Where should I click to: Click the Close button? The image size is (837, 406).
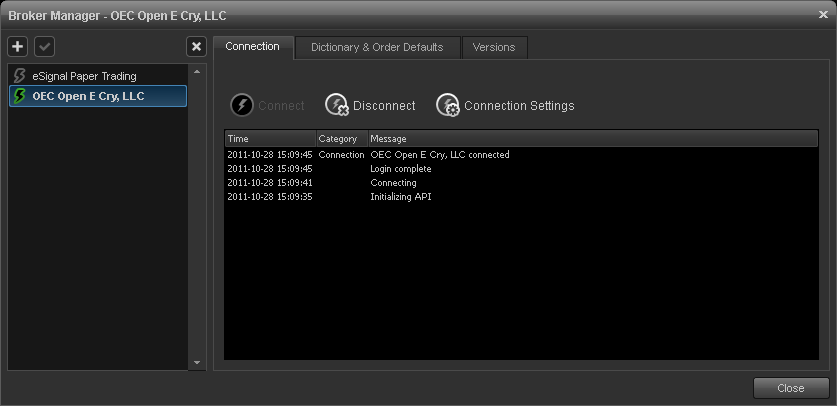[791, 388]
